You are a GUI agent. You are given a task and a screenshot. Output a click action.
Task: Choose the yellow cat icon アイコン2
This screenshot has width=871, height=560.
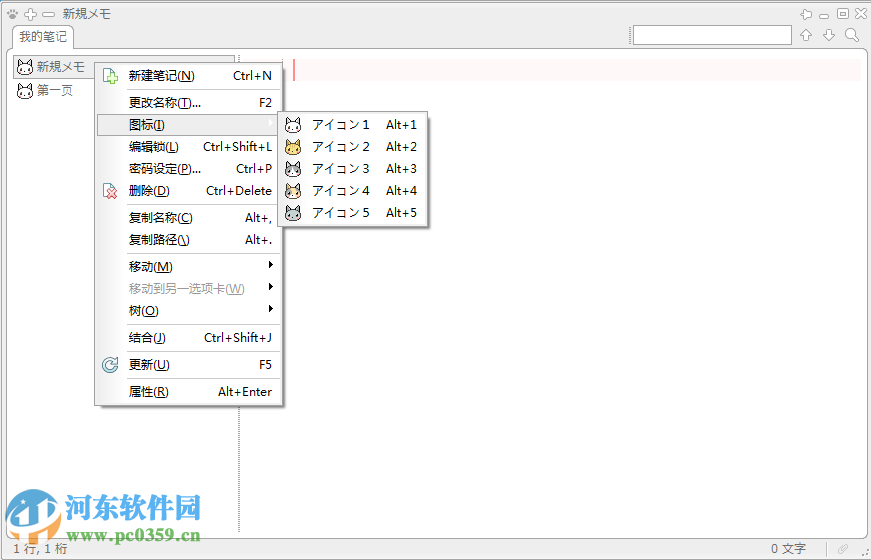[293, 147]
